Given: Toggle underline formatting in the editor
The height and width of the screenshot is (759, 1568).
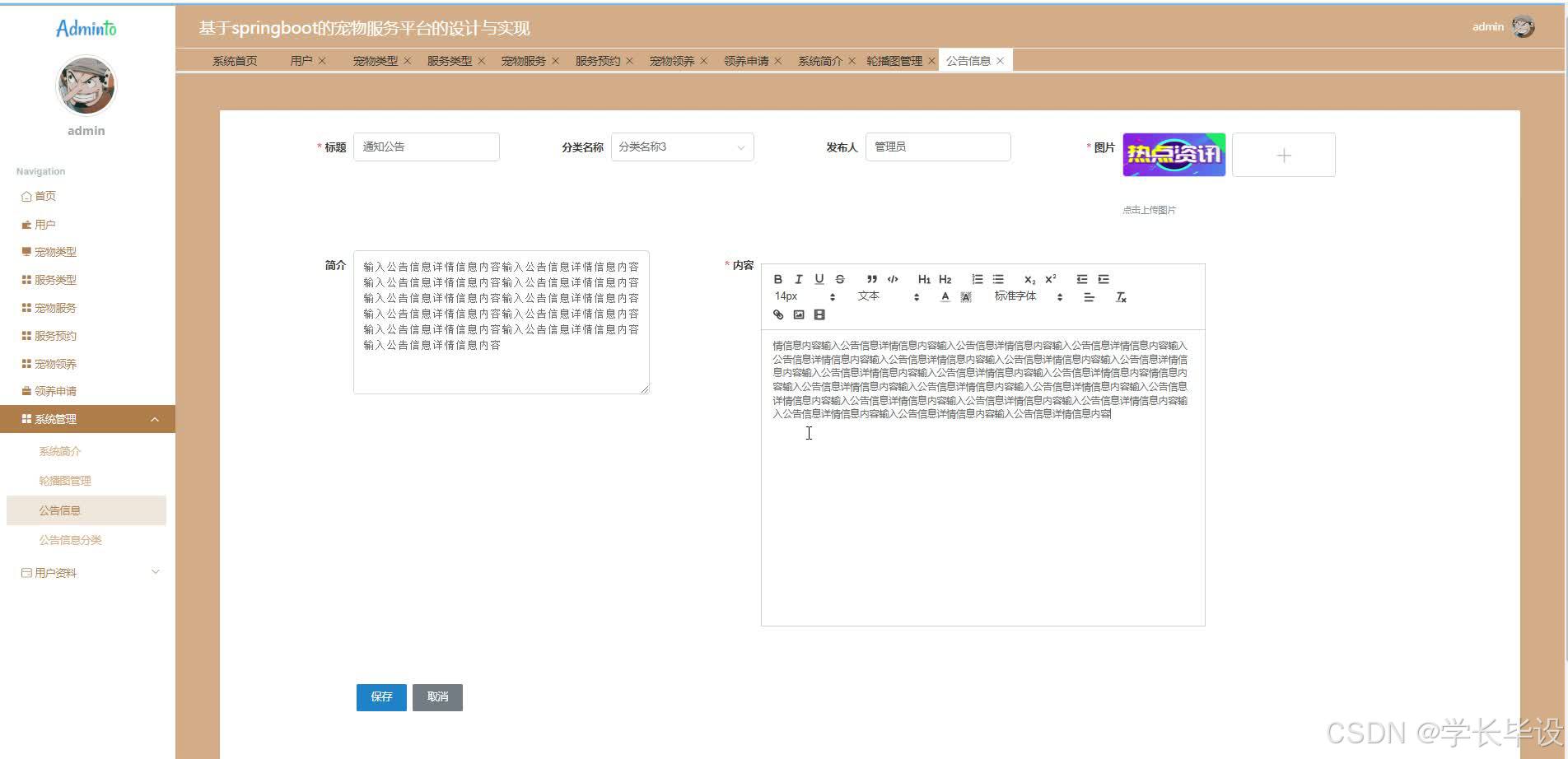Looking at the screenshot, I should pos(819,279).
